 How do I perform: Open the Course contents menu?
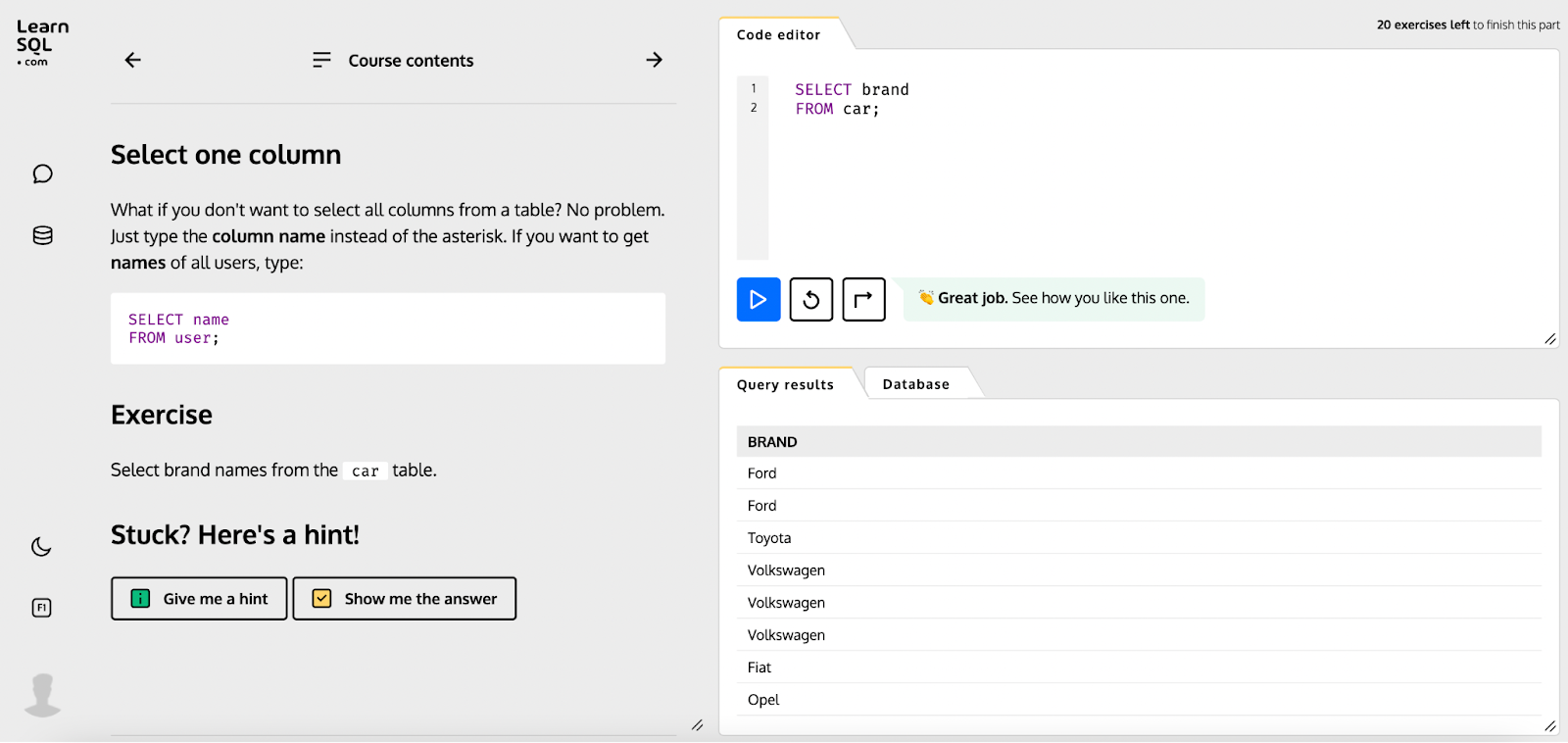(x=411, y=61)
